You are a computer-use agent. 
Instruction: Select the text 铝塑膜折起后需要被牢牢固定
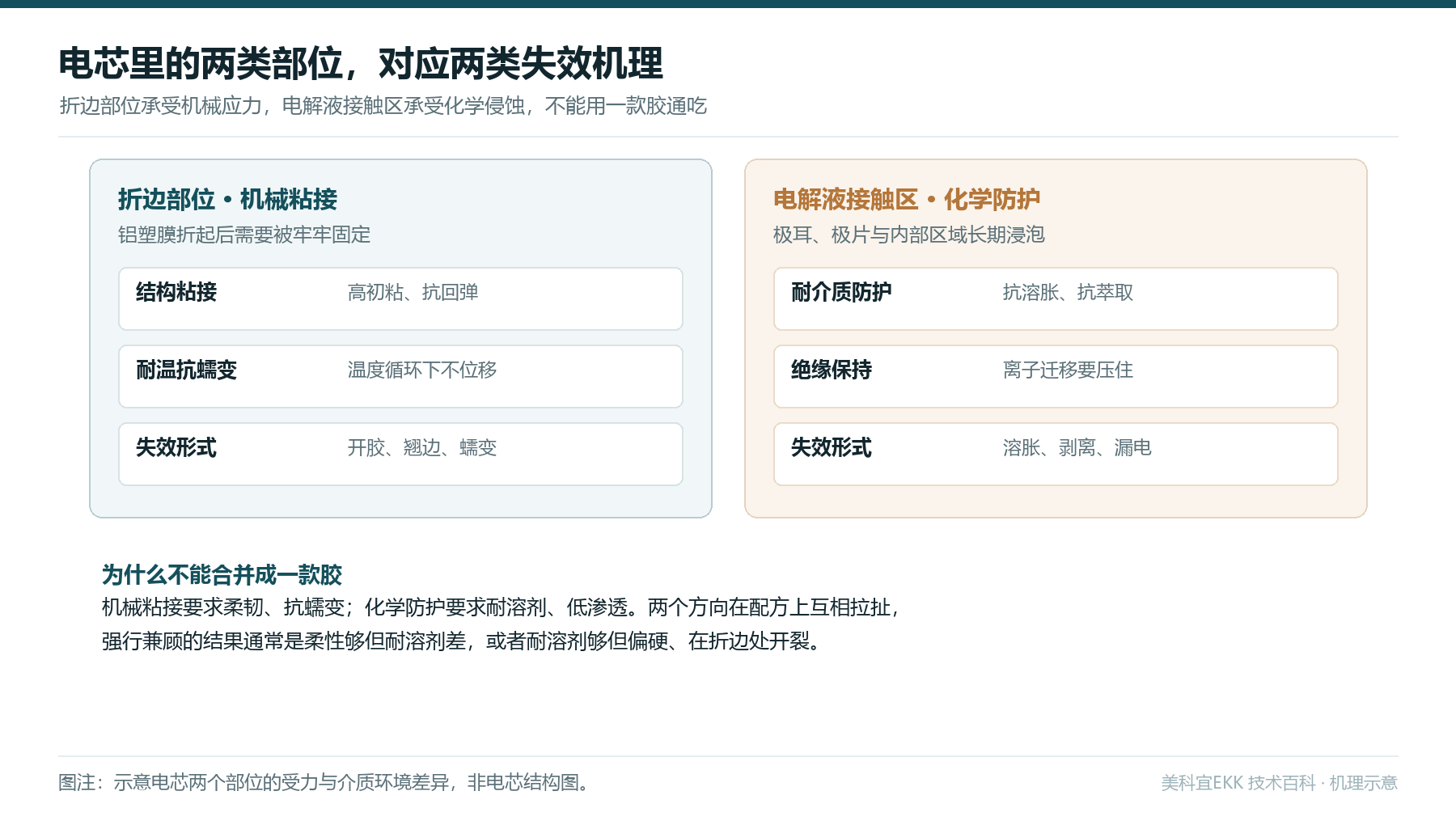coord(244,235)
